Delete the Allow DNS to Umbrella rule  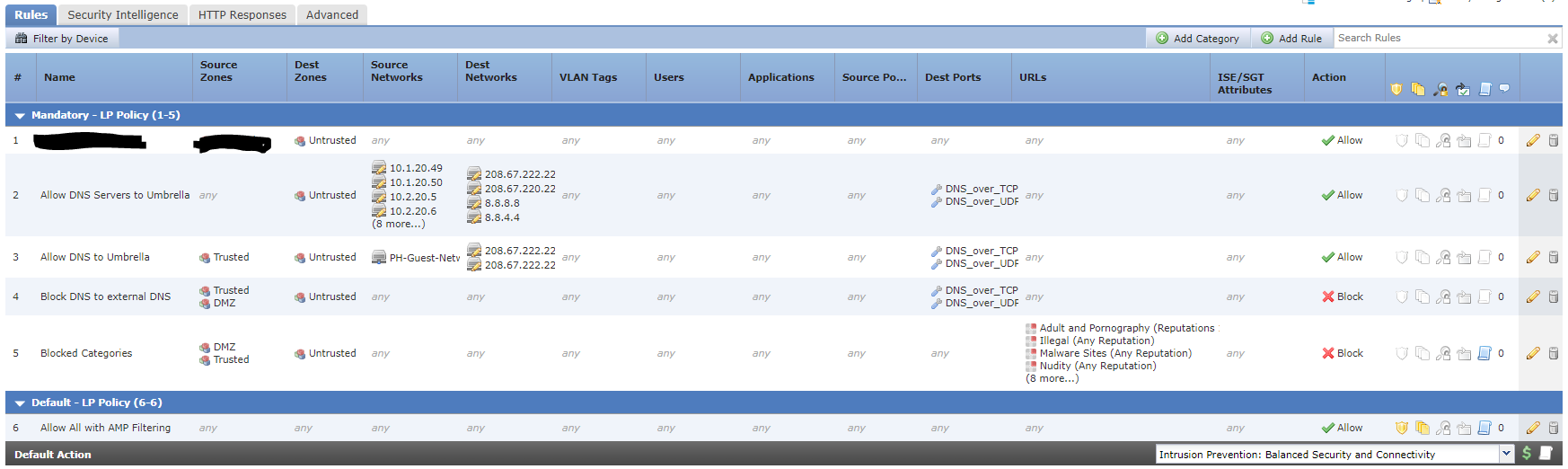click(1554, 257)
